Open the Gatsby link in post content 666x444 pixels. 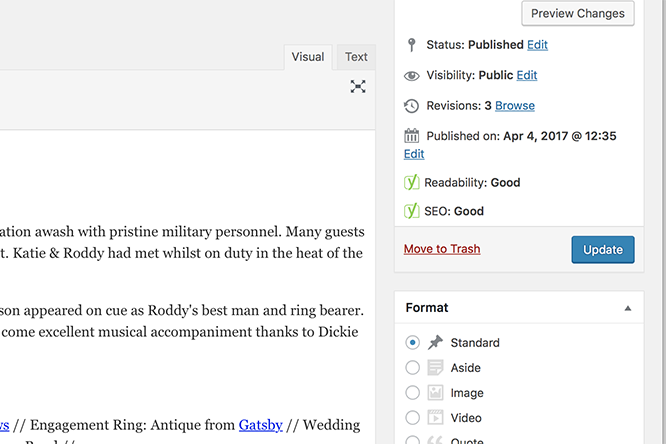260,425
